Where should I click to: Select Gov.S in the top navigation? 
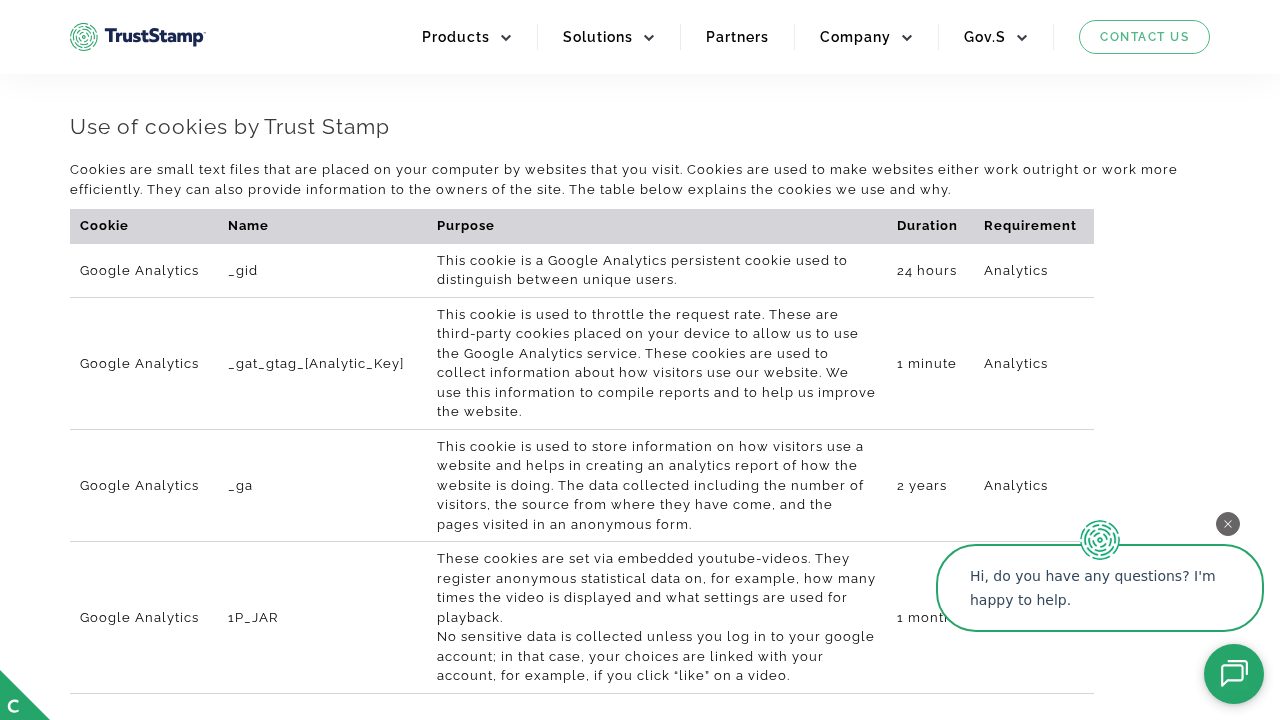(x=985, y=37)
